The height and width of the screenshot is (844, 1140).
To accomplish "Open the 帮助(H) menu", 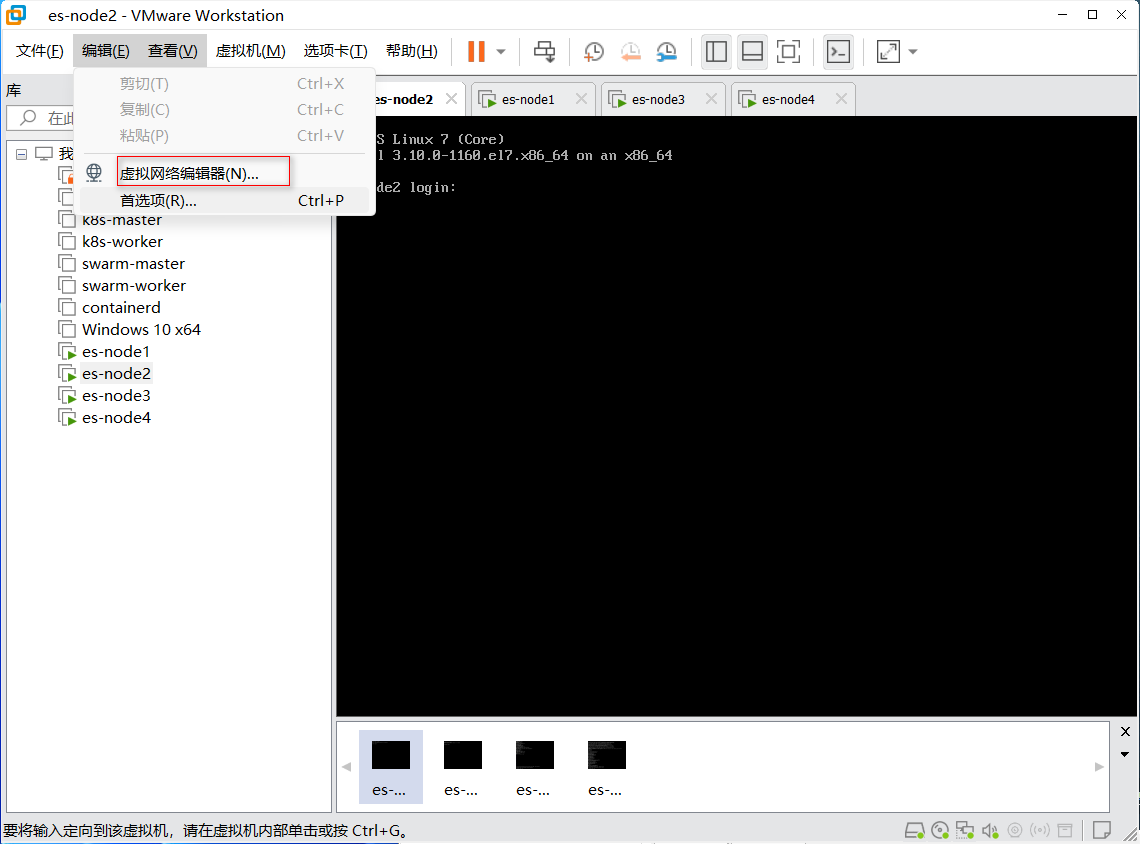I will [412, 51].
